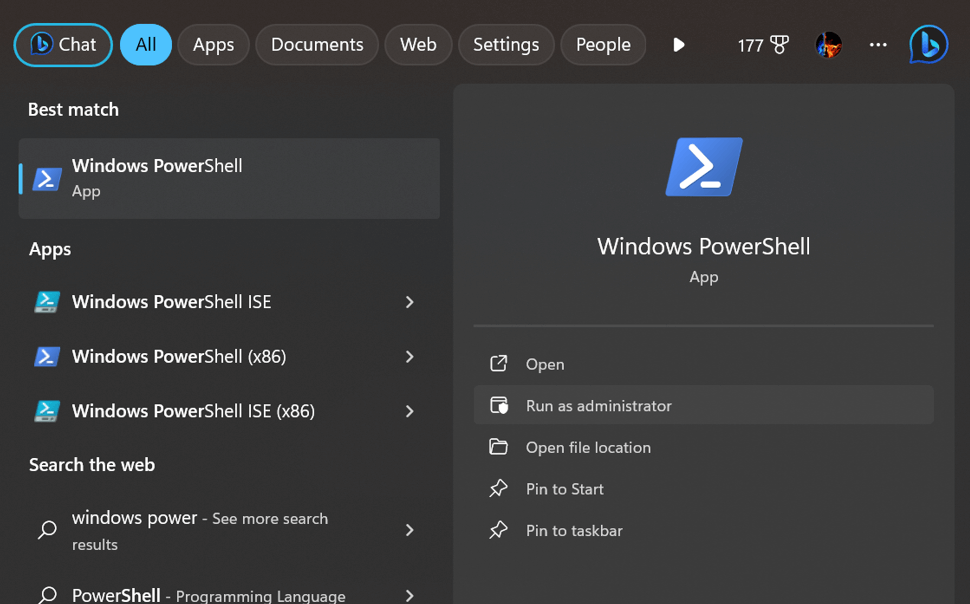Select Windows PowerShell (x86) result
Screen dimensions: 970x604
click(229, 356)
